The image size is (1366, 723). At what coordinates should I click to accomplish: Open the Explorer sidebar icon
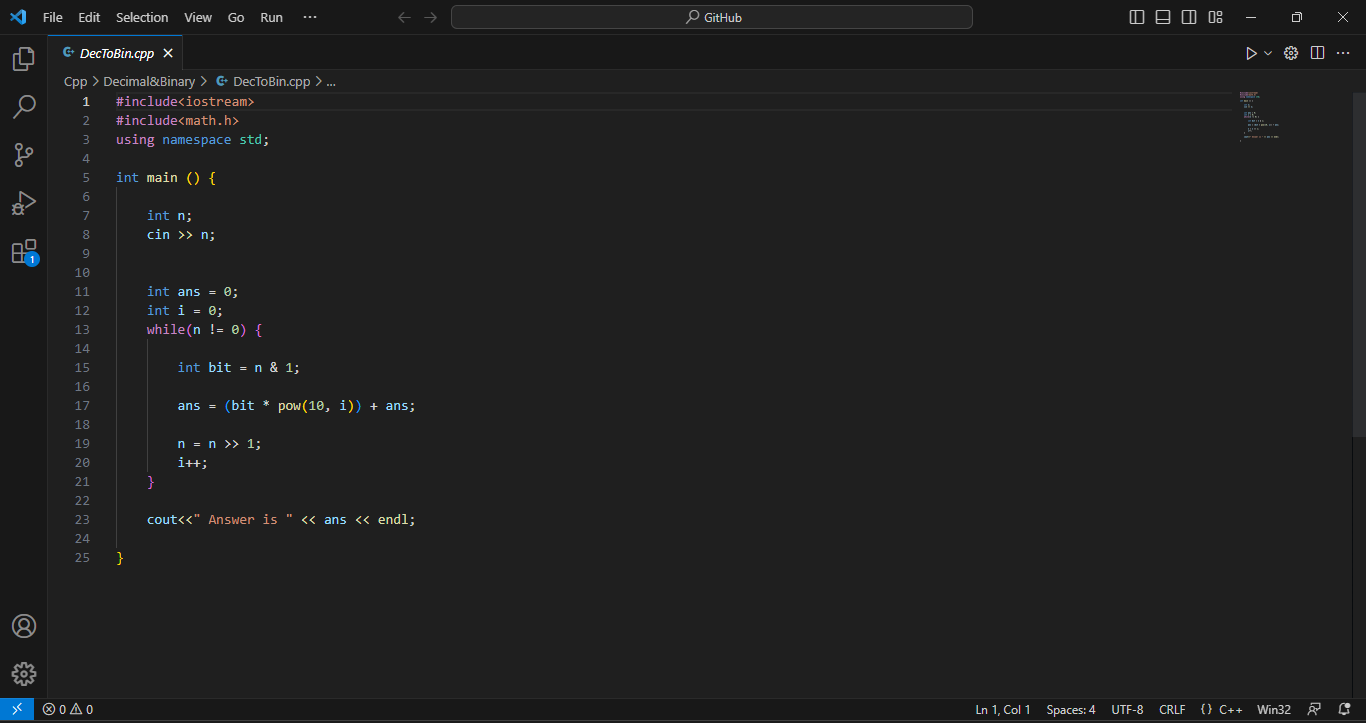tap(24, 59)
